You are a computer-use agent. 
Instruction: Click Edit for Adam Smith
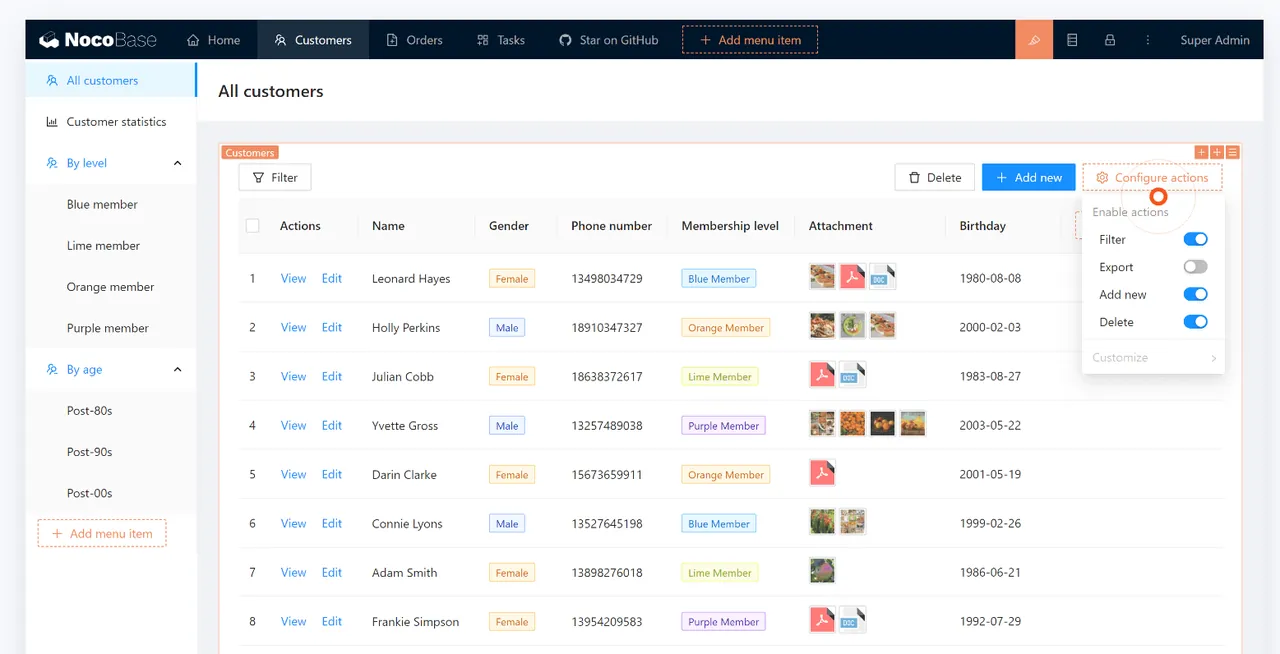pyautogui.click(x=332, y=572)
